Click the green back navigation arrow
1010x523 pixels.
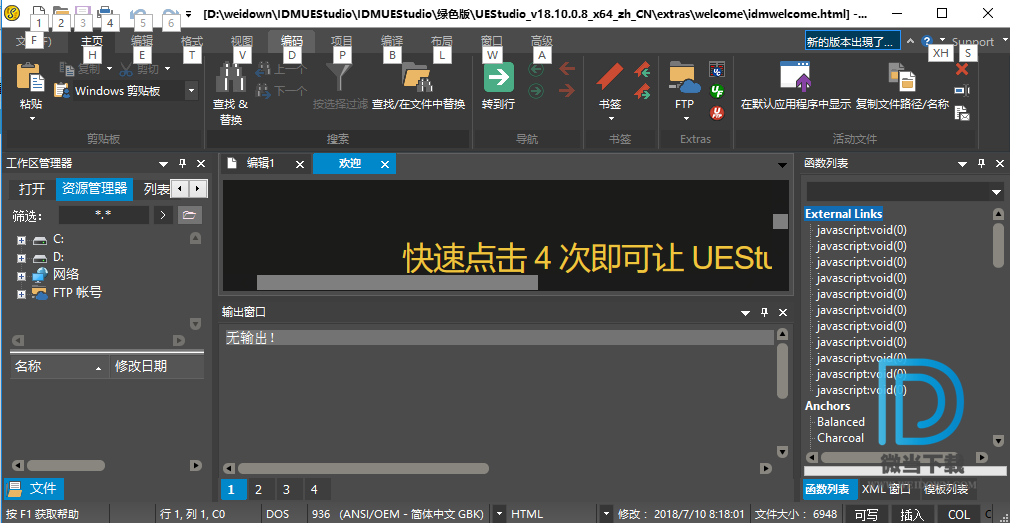[536, 69]
